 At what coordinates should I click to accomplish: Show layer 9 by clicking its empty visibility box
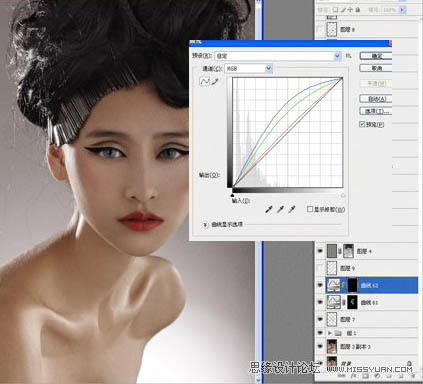point(320,268)
